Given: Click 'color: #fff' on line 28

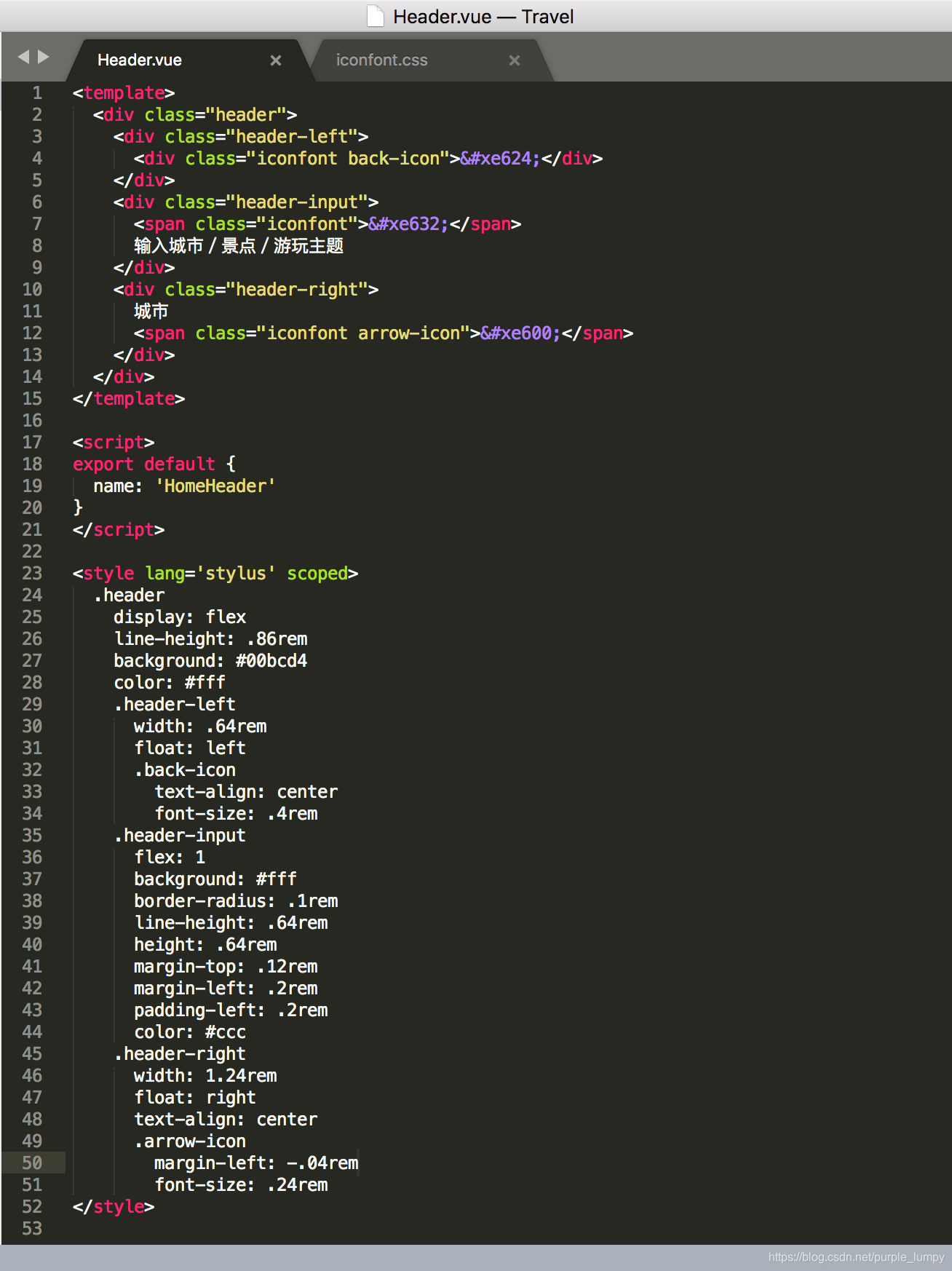Looking at the screenshot, I should point(170,683).
